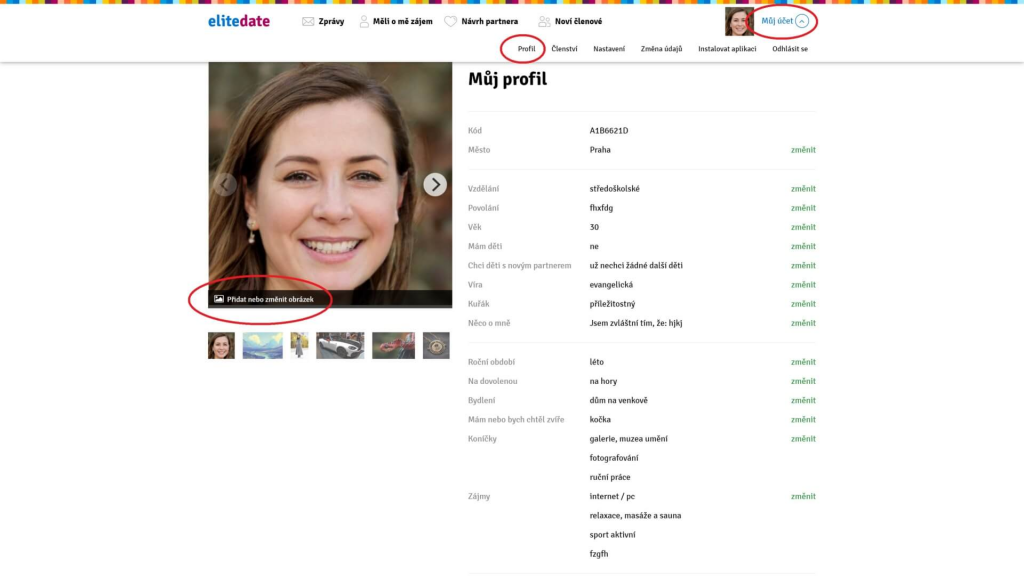
Task: Click the heart icon beside Návrh partnera
Action: pos(451,22)
